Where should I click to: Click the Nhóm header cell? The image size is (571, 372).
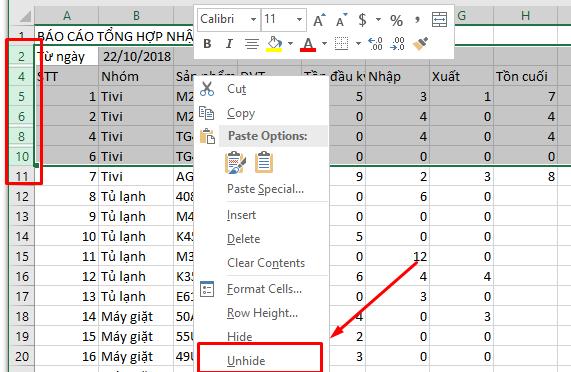(x=136, y=76)
